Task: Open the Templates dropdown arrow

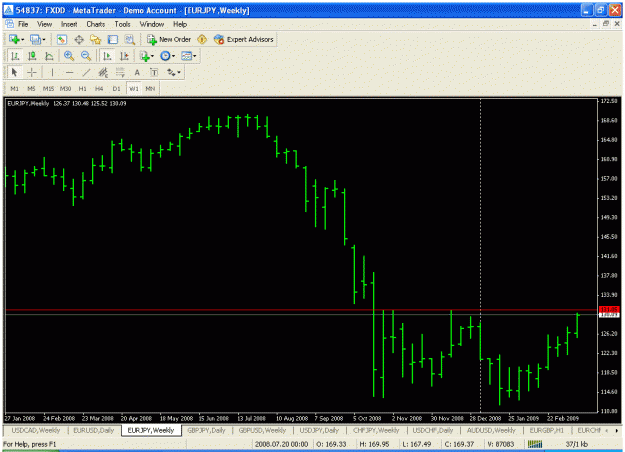Action: pos(195,56)
